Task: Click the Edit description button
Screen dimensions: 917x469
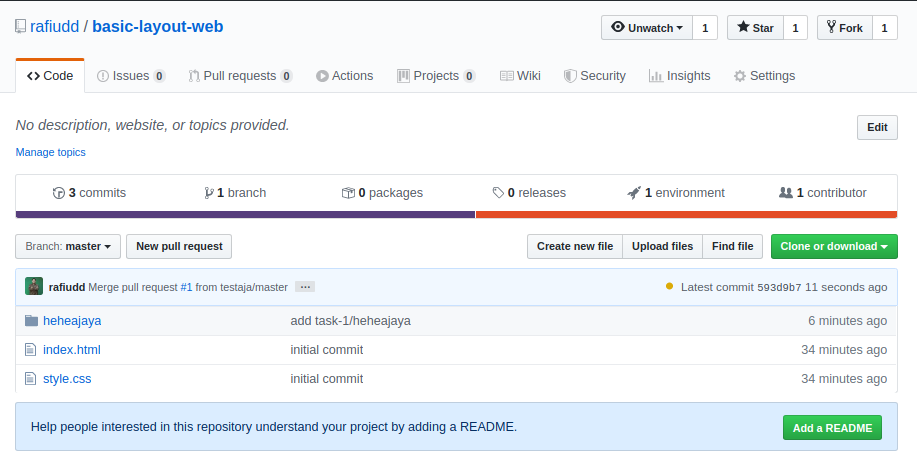Action: coord(877,127)
